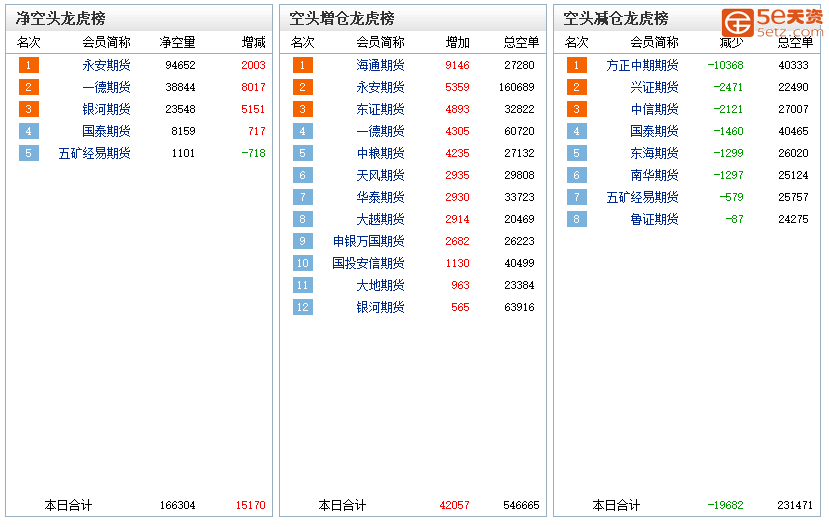The image size is (829, 527).
Task: Click the 空头减仓龙虎榜 panel title
Action: 615,19
